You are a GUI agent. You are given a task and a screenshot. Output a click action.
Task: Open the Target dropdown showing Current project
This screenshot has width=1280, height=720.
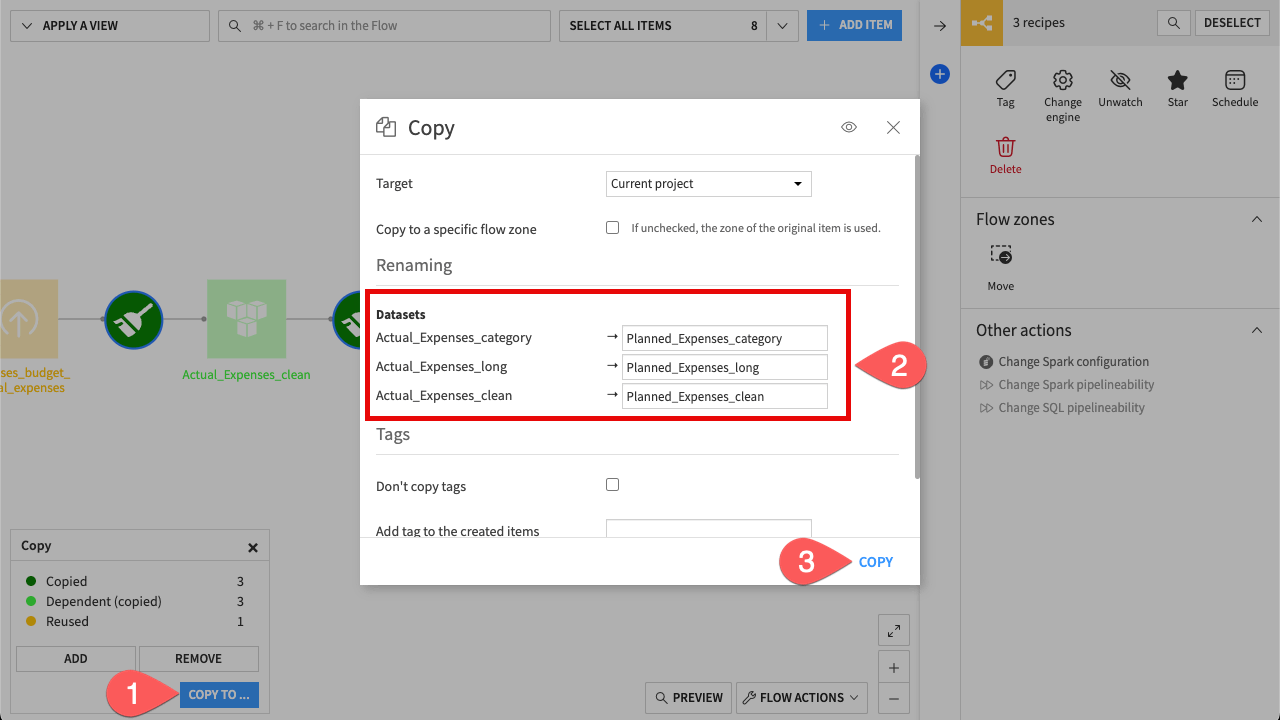coord(708,184)
